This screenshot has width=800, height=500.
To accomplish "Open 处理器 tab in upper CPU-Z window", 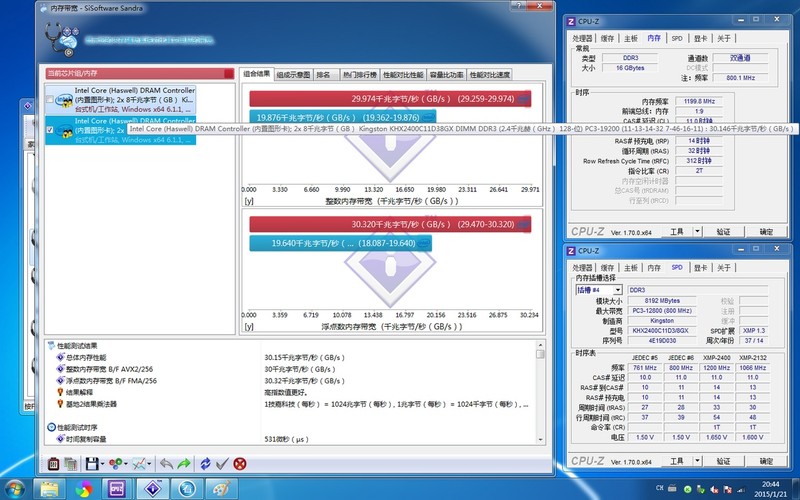I will pyautogui.click(x=582, y=38).
